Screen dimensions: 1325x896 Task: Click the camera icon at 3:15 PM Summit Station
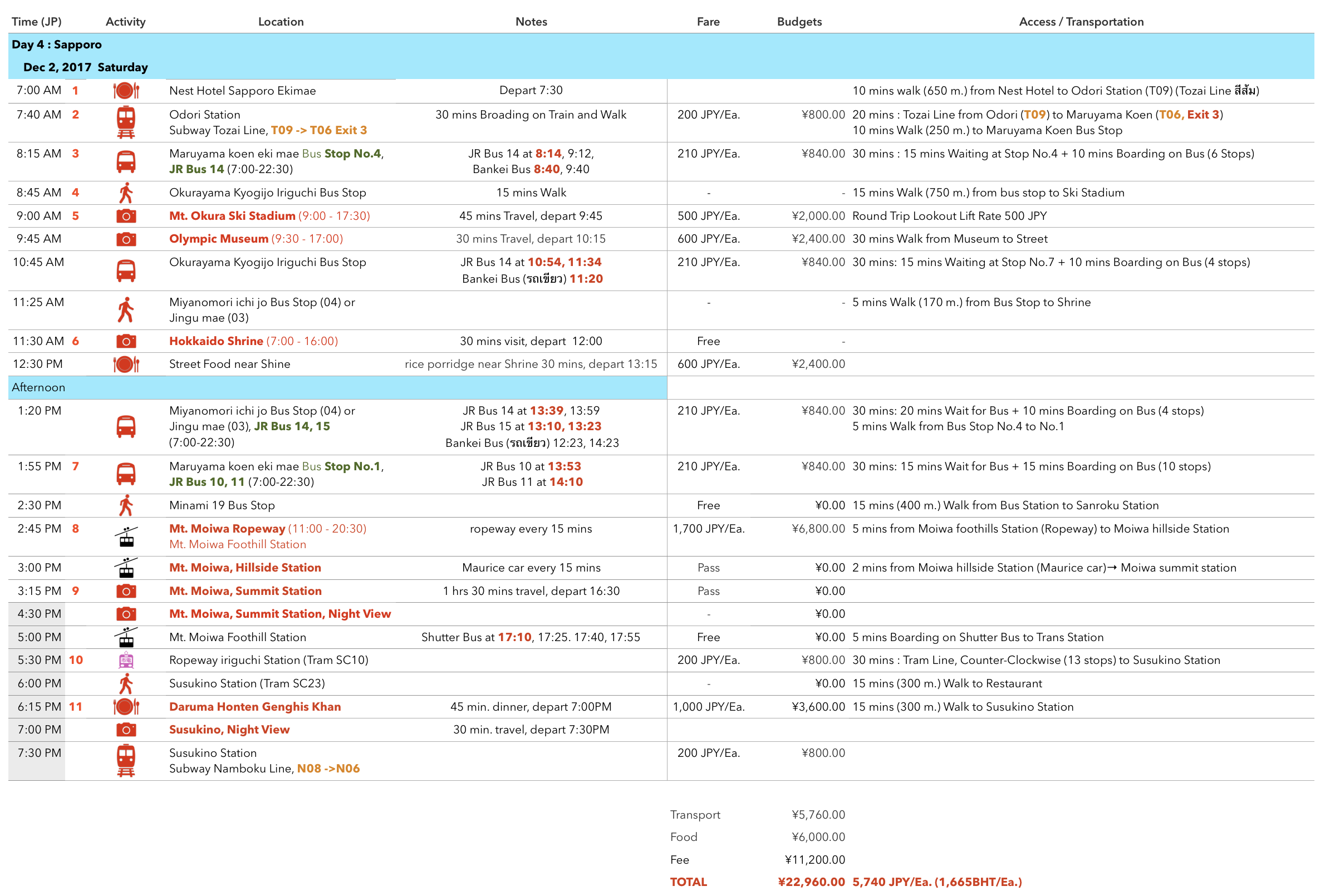126,591
